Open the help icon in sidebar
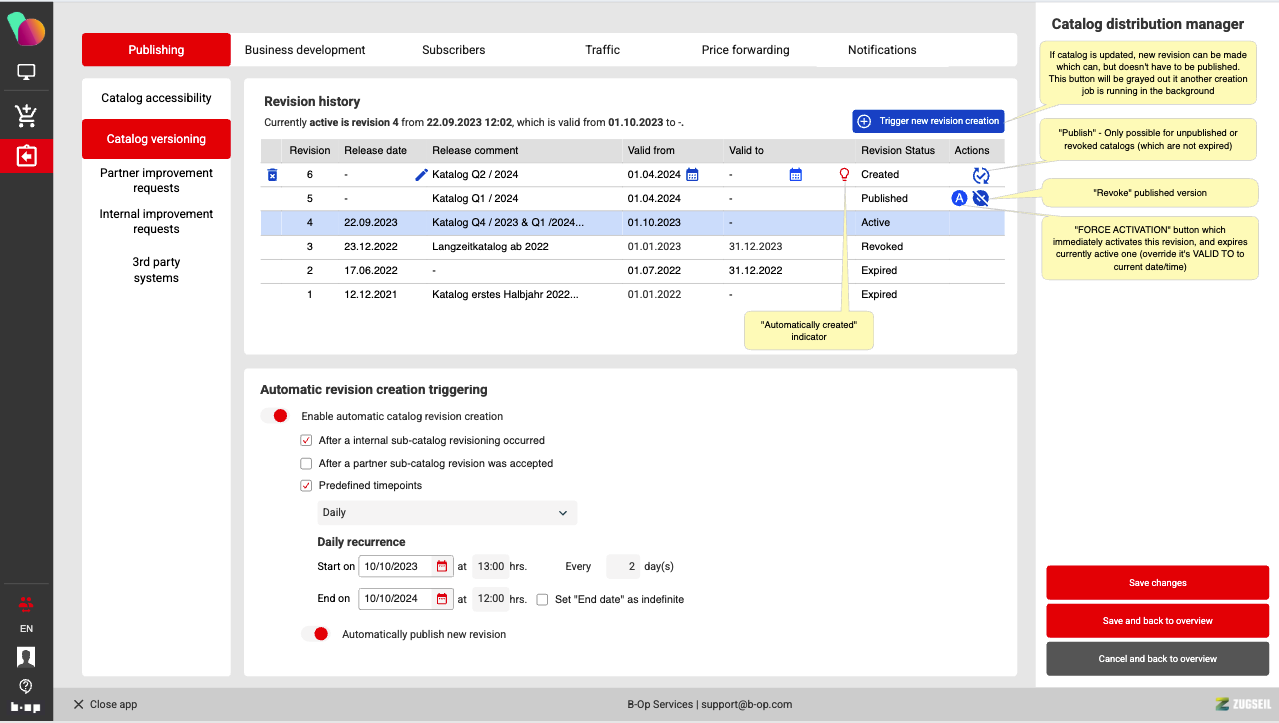Viewport: 1279px width, 723px height. click(x=26, y=686)
